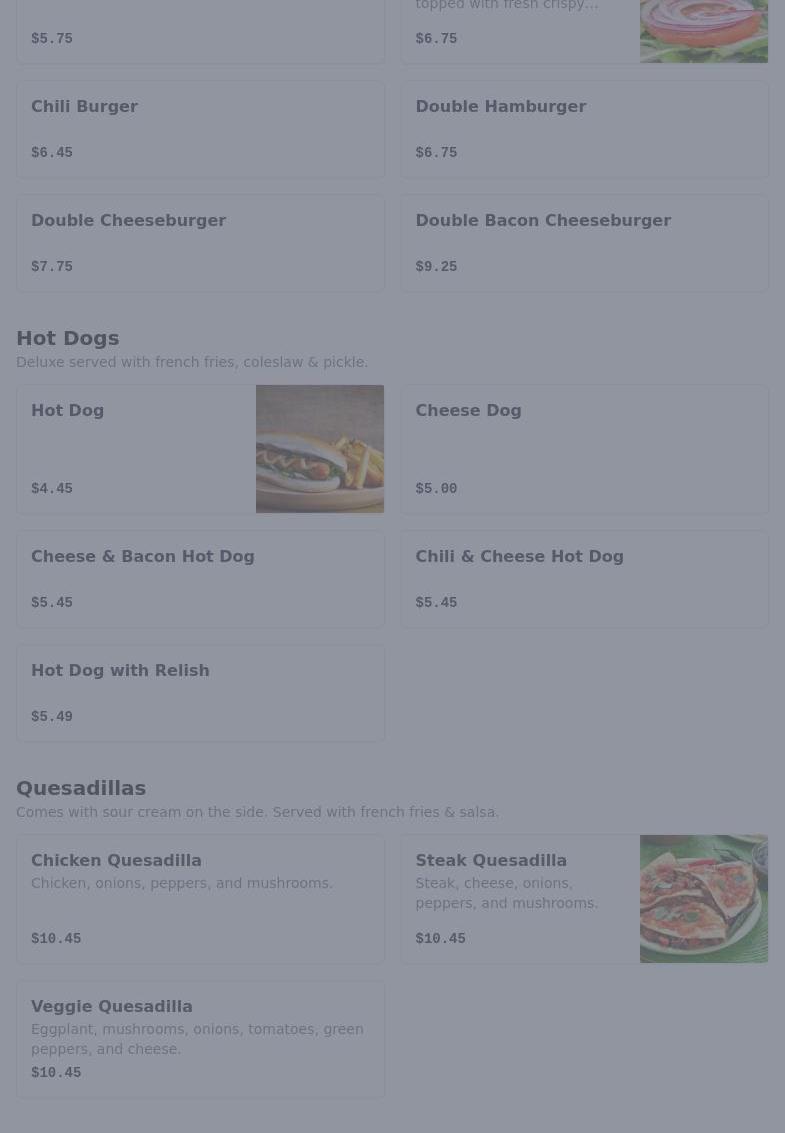This screenshot has height=1133, width=785.
Task: Choose the Double Cheeseburger item
Action: tap(200, 244)
